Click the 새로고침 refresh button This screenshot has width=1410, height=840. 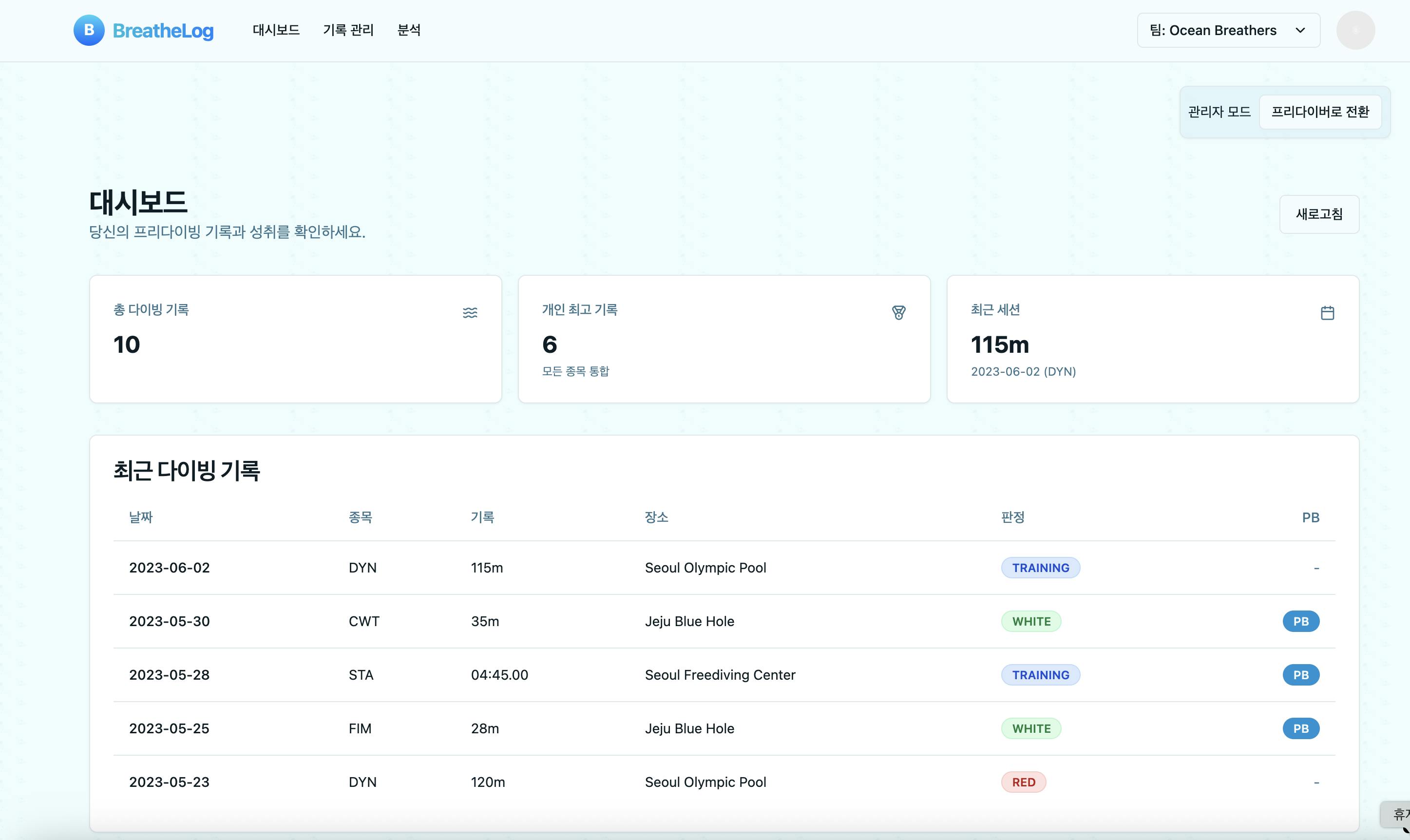click(1319, 214)
